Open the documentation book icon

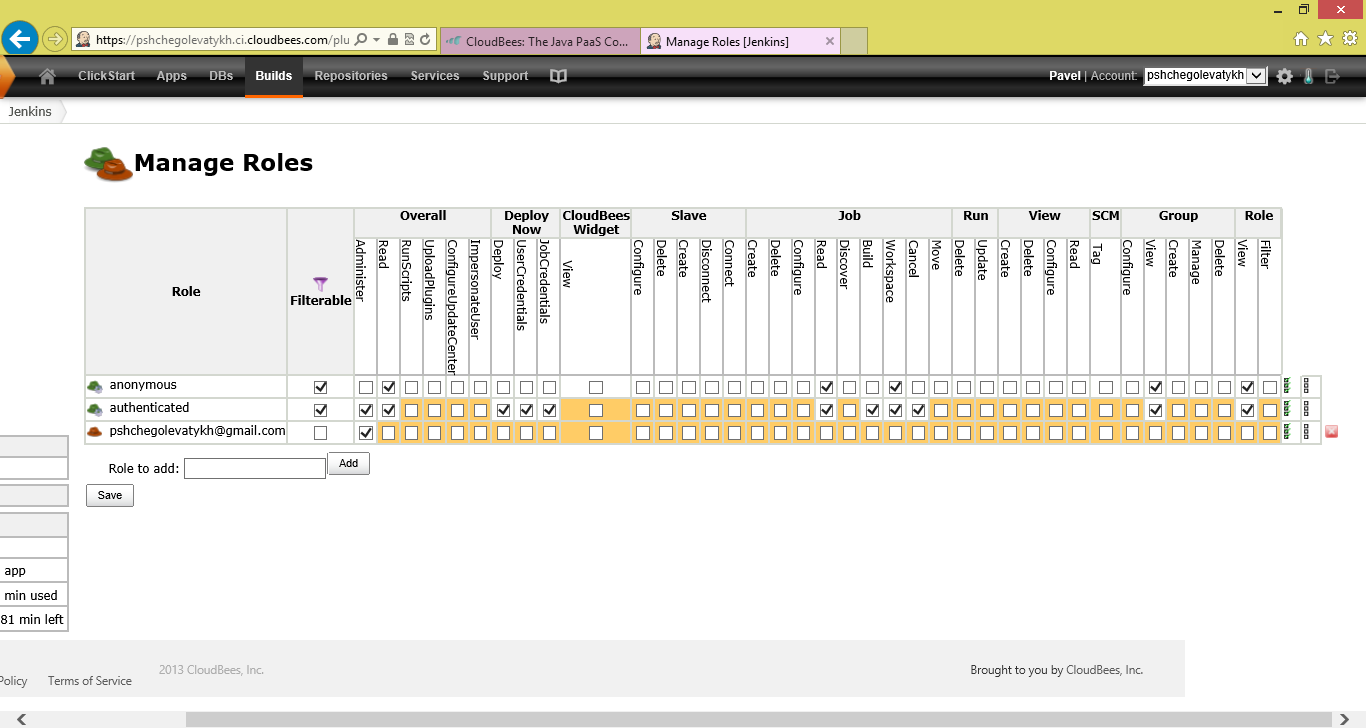tap(558, 76)
